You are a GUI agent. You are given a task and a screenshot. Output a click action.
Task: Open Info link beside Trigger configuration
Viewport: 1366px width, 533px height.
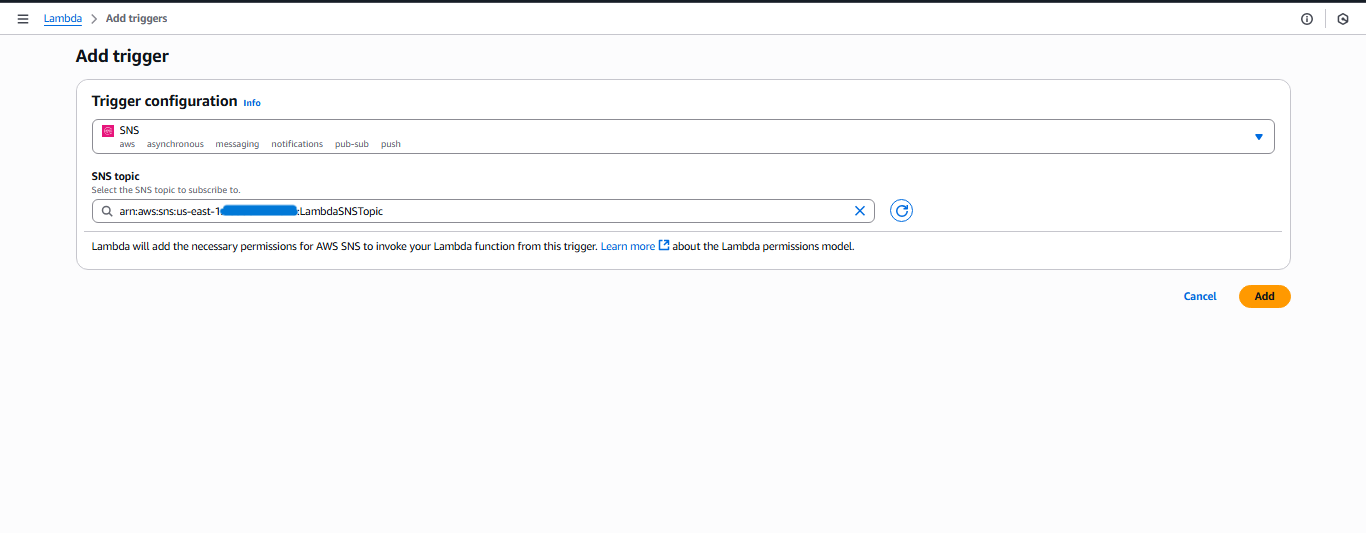tap(252, 103)
